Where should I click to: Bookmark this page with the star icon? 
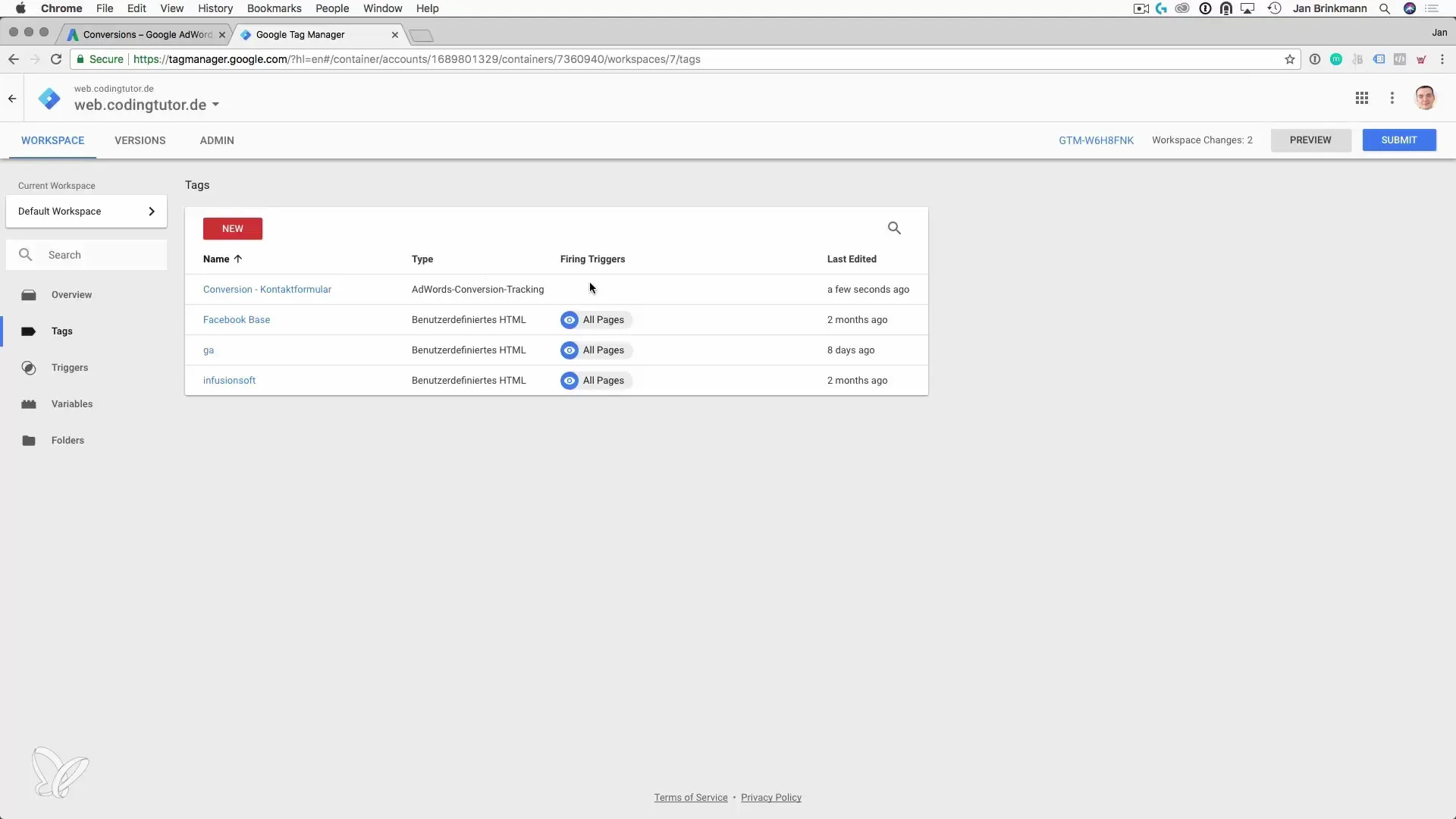(x=1289, y=59)
